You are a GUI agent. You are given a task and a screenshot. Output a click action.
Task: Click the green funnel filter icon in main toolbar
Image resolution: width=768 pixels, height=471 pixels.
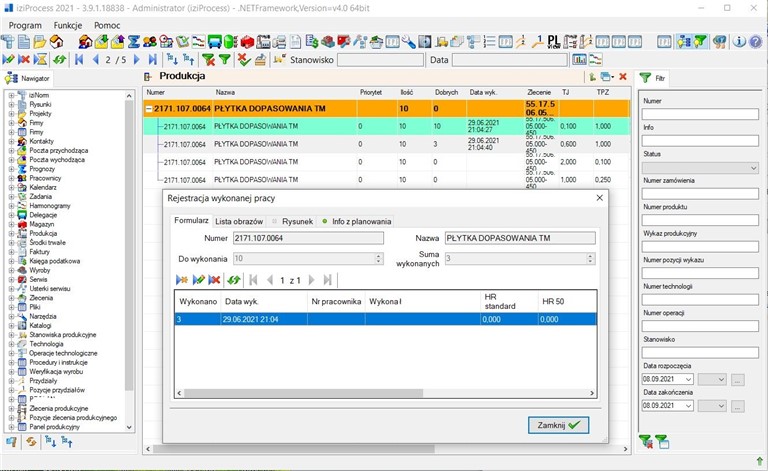pyautogui.click(x=224, y=60)
